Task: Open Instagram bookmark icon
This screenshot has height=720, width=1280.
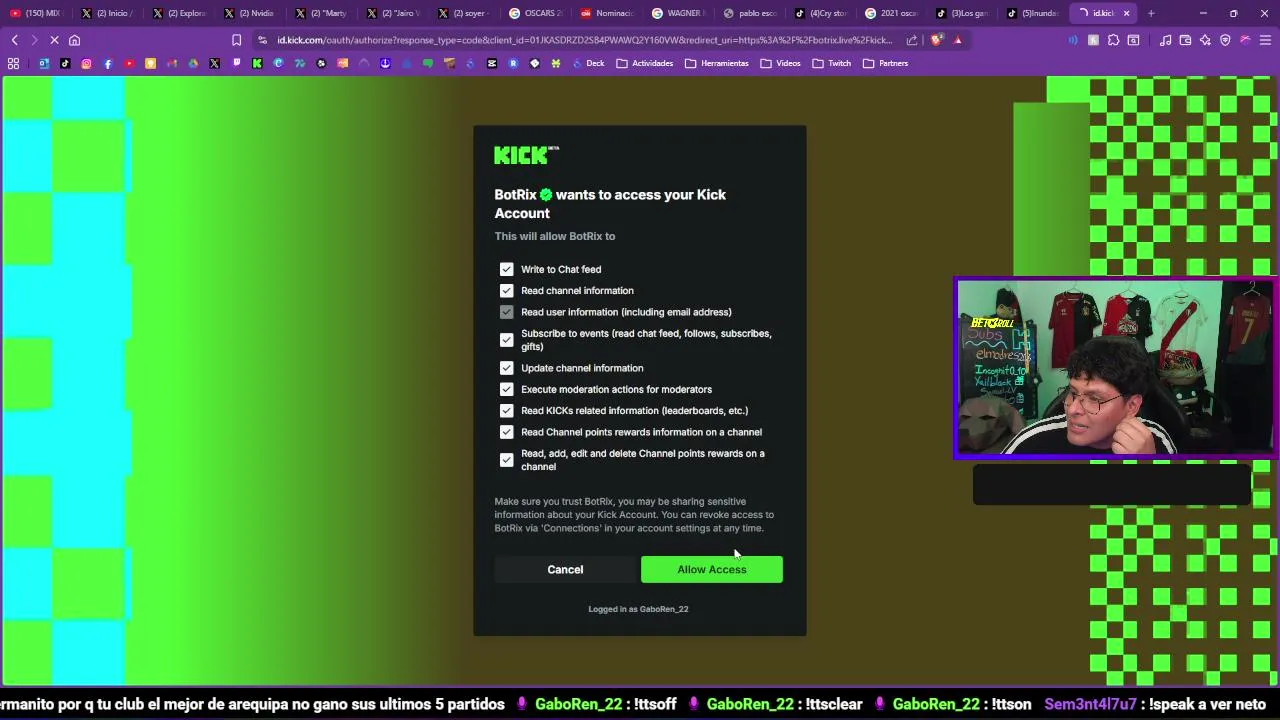Action: (x=86, y=63)
